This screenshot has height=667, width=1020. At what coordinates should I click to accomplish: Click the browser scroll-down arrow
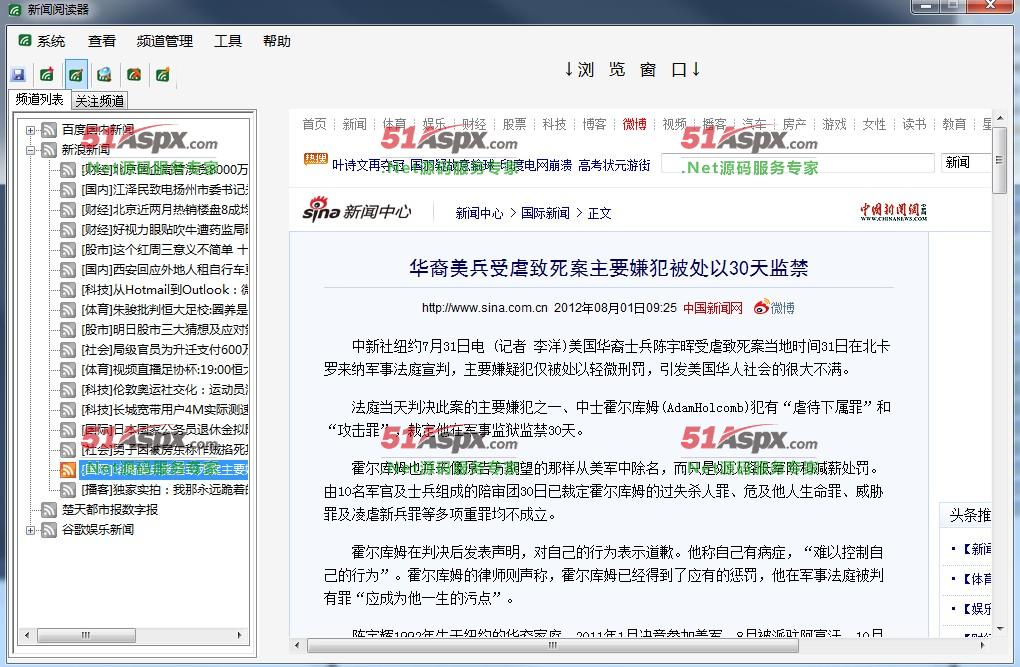1000,629
